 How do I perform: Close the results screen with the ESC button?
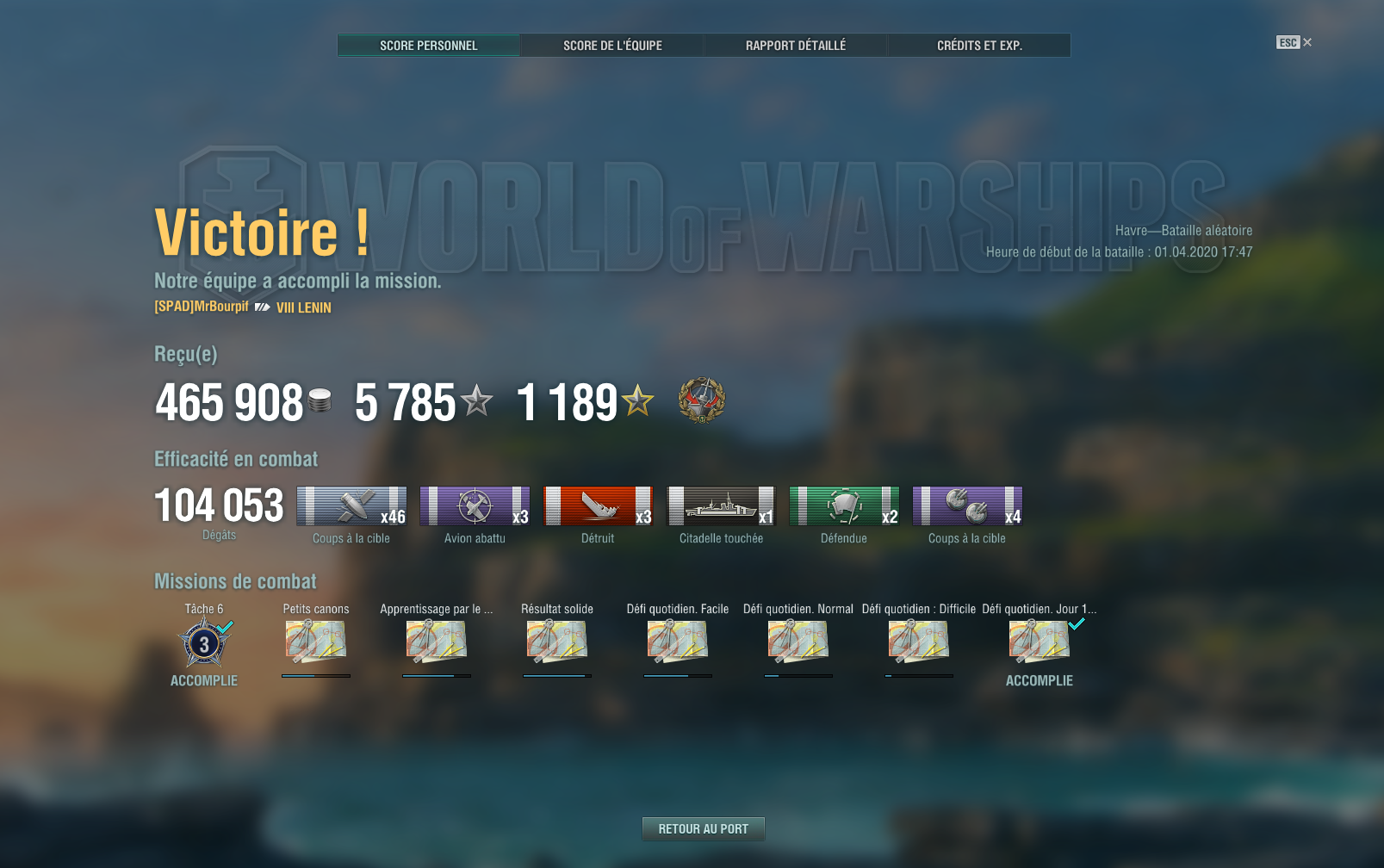tap(1294, 42)
